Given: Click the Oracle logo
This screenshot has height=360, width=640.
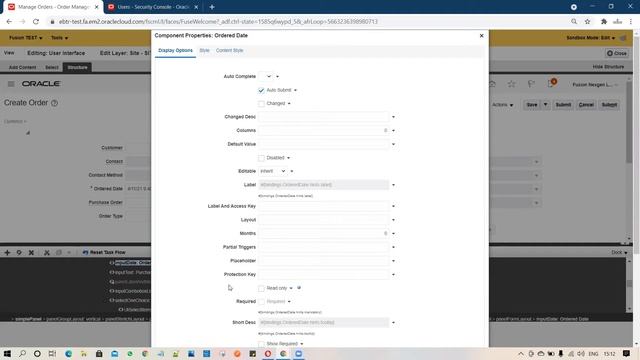Looking at the screenshot, I should point(41,84).
